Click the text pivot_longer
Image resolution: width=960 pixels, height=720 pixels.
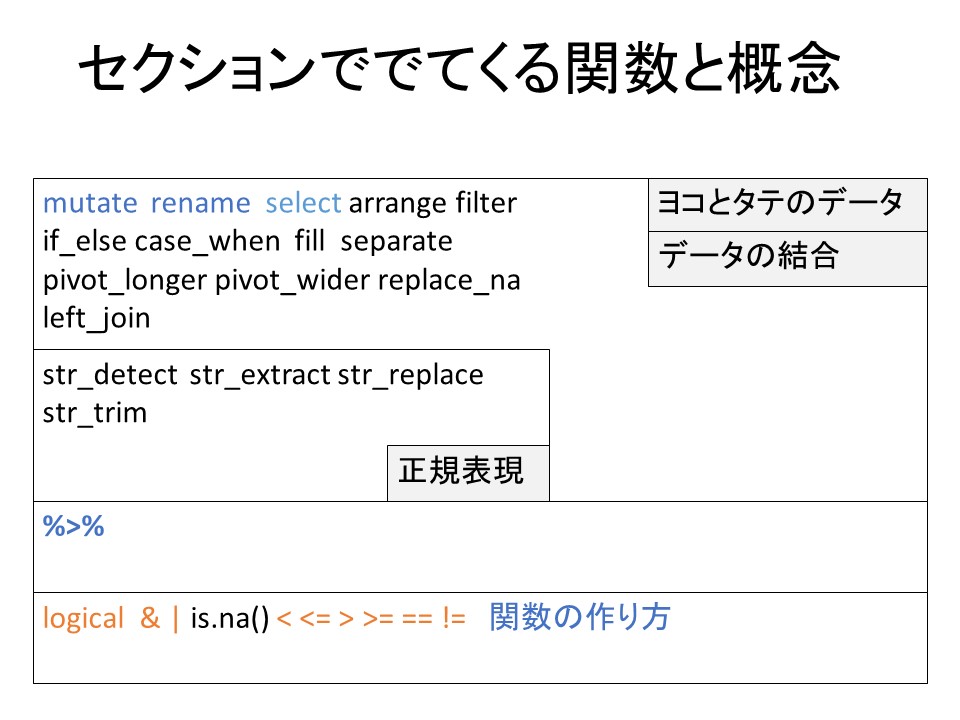click(x=124, y=281)
